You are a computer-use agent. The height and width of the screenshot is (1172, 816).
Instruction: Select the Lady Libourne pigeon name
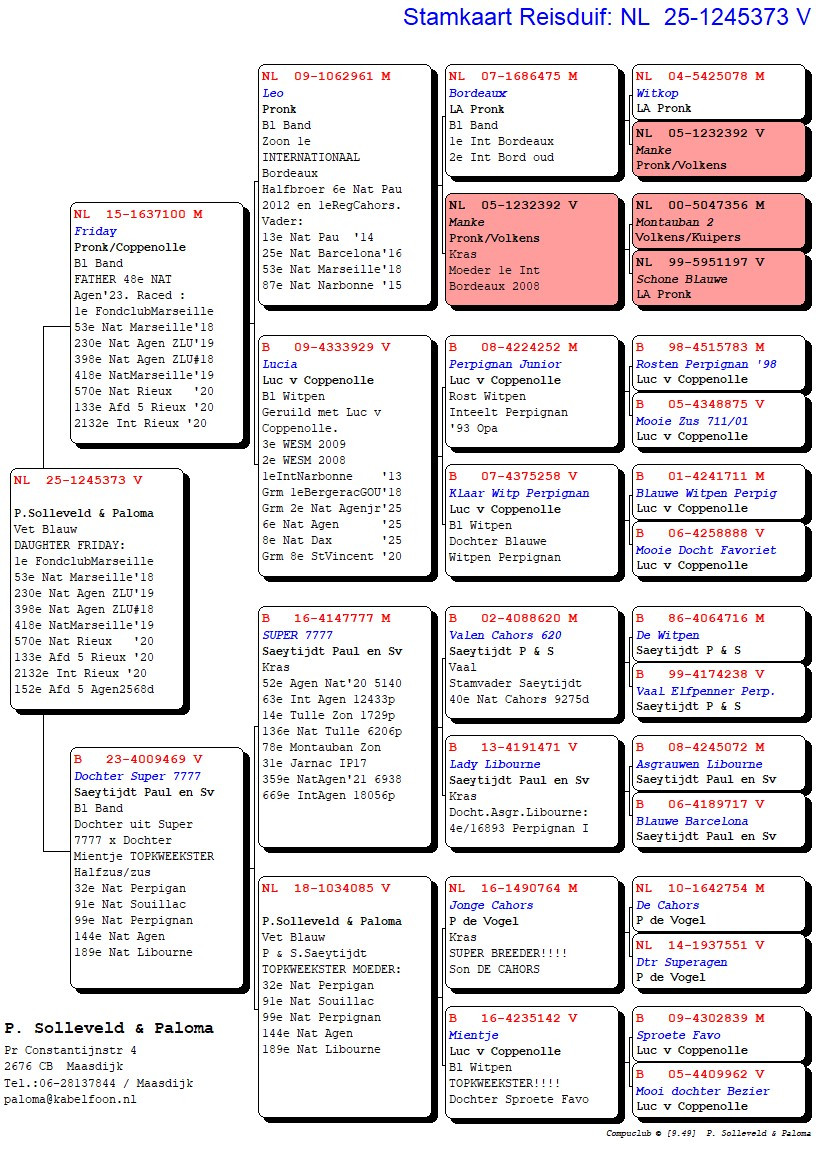click(x=494, y=764)
